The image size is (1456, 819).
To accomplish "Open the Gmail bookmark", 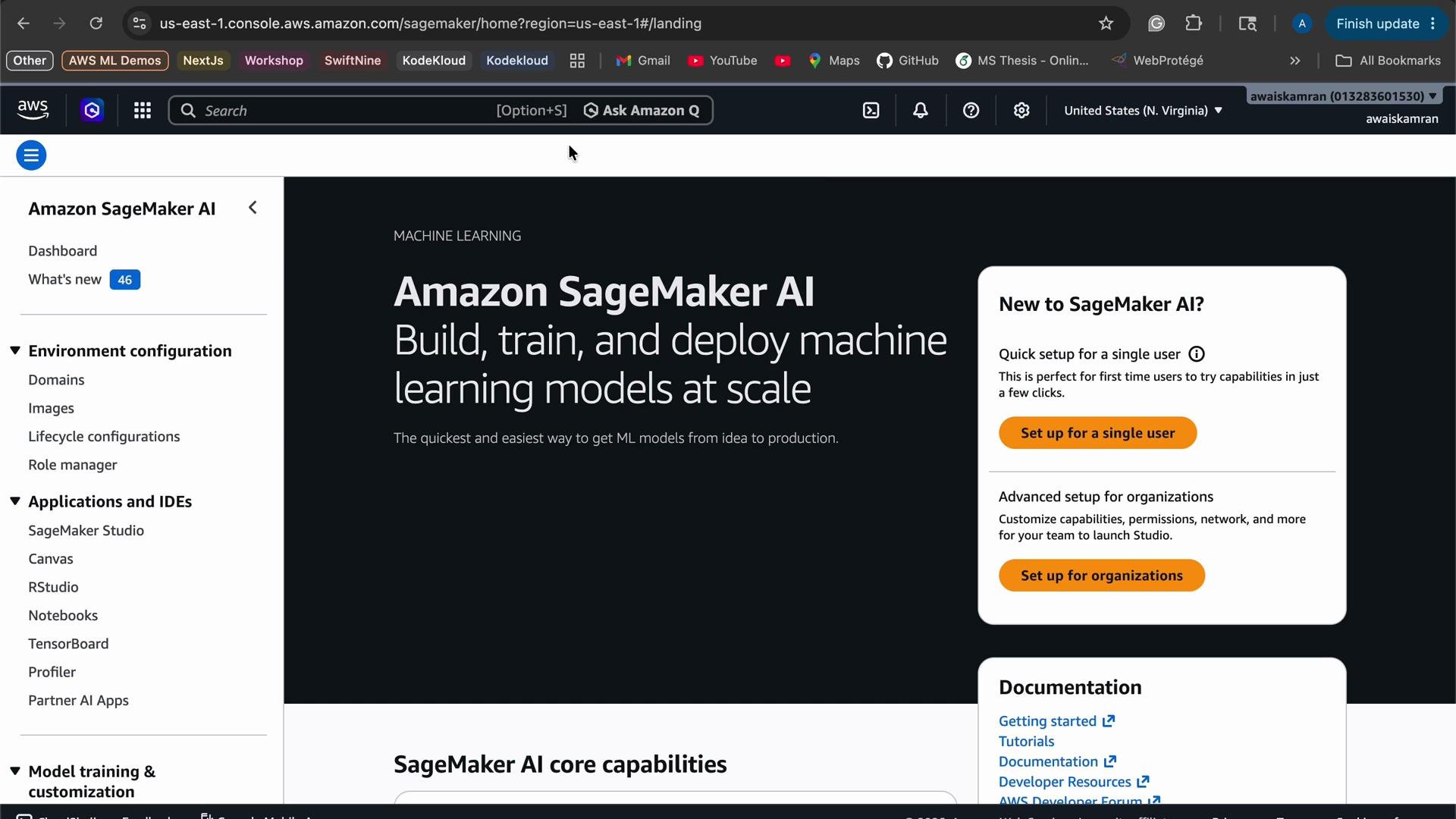I will [643, 61].
